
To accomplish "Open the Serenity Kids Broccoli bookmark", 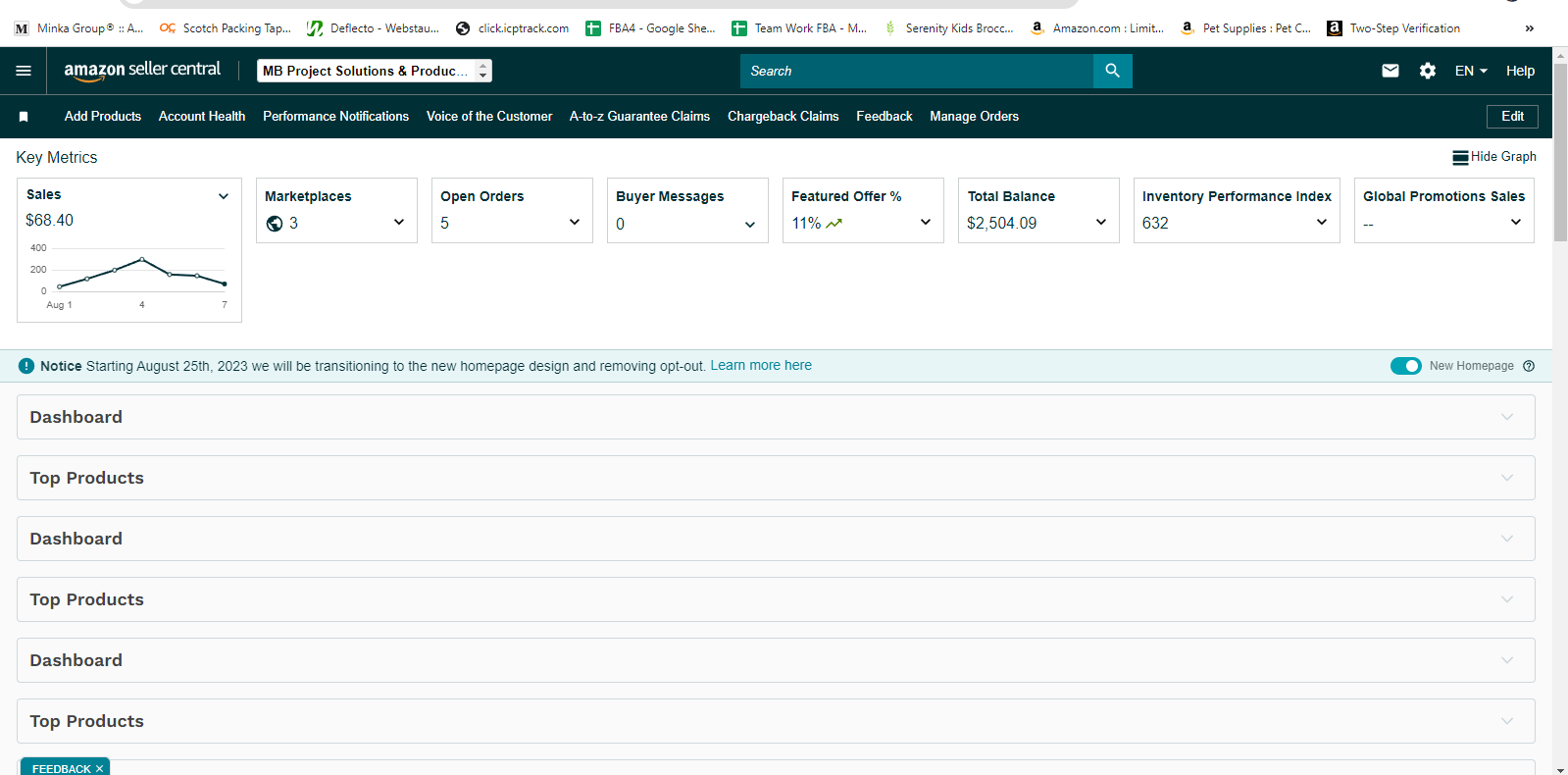I will point(948,28).
